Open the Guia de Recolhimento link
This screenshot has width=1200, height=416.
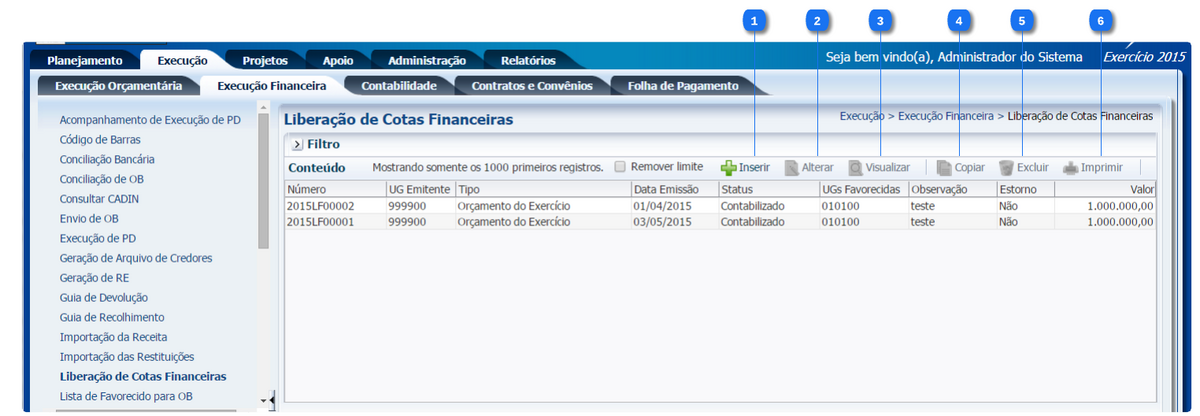point(112,317)
